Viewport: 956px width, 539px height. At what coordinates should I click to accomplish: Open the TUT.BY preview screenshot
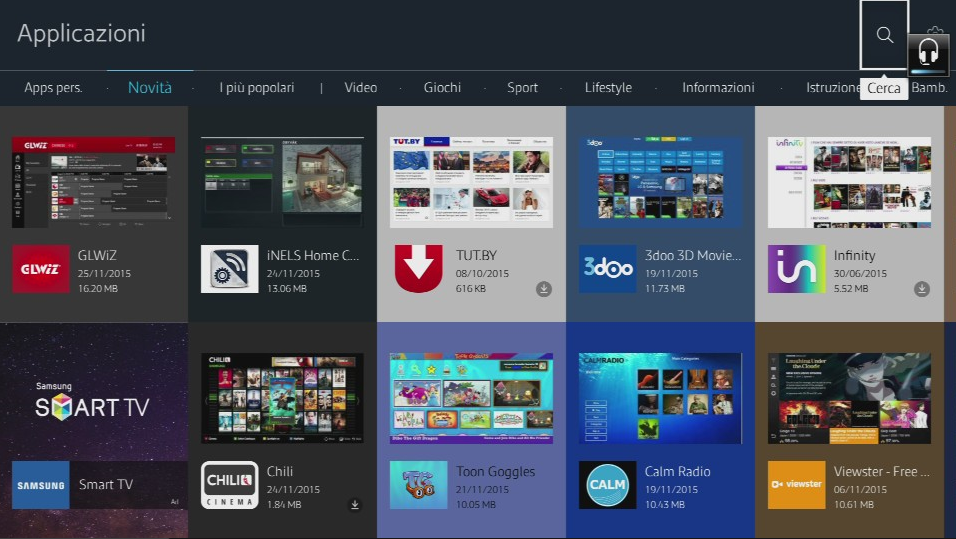click(471, 182)
